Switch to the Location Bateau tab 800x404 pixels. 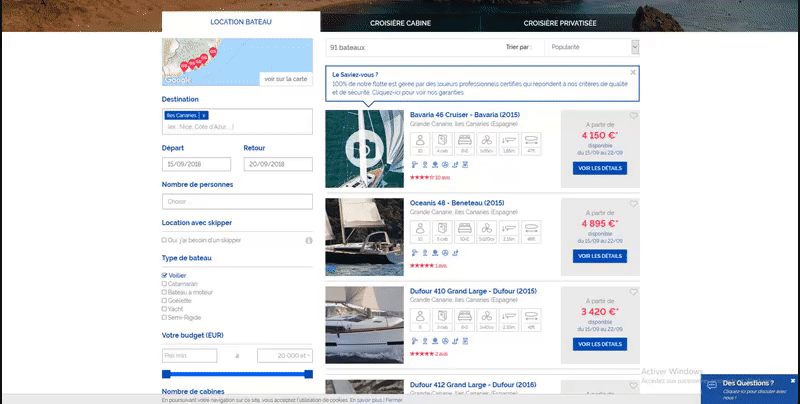tap(241, 22)
